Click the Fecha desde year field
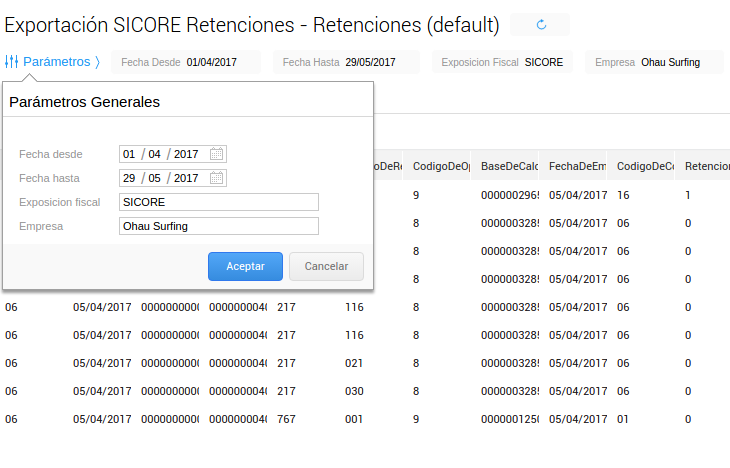Screen dimensions: 730x468 point(186,154)
